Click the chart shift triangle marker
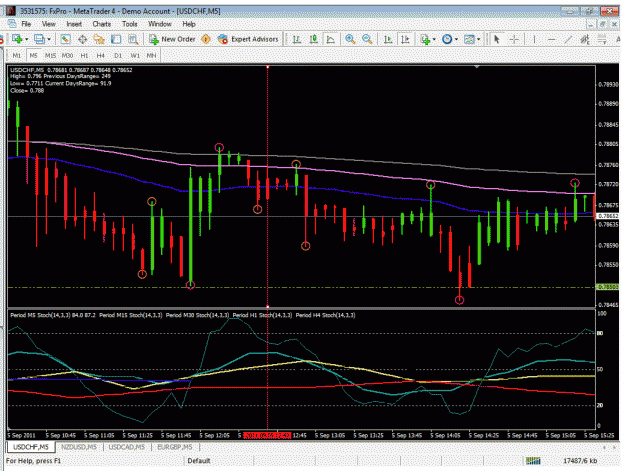The image size is (625, 471). pyautogui.click(x=477, y=67)
